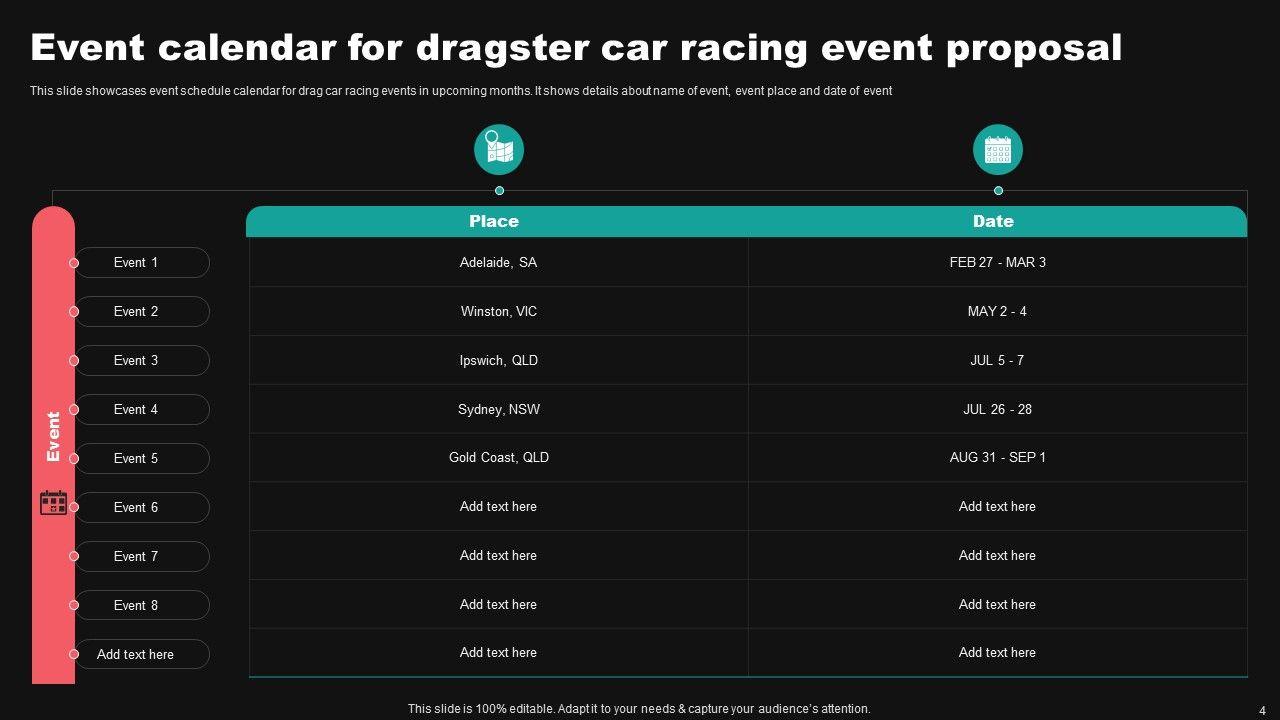Select the Event 3 pill label
The image size is (1280, 720).
[x=141, y=360]
